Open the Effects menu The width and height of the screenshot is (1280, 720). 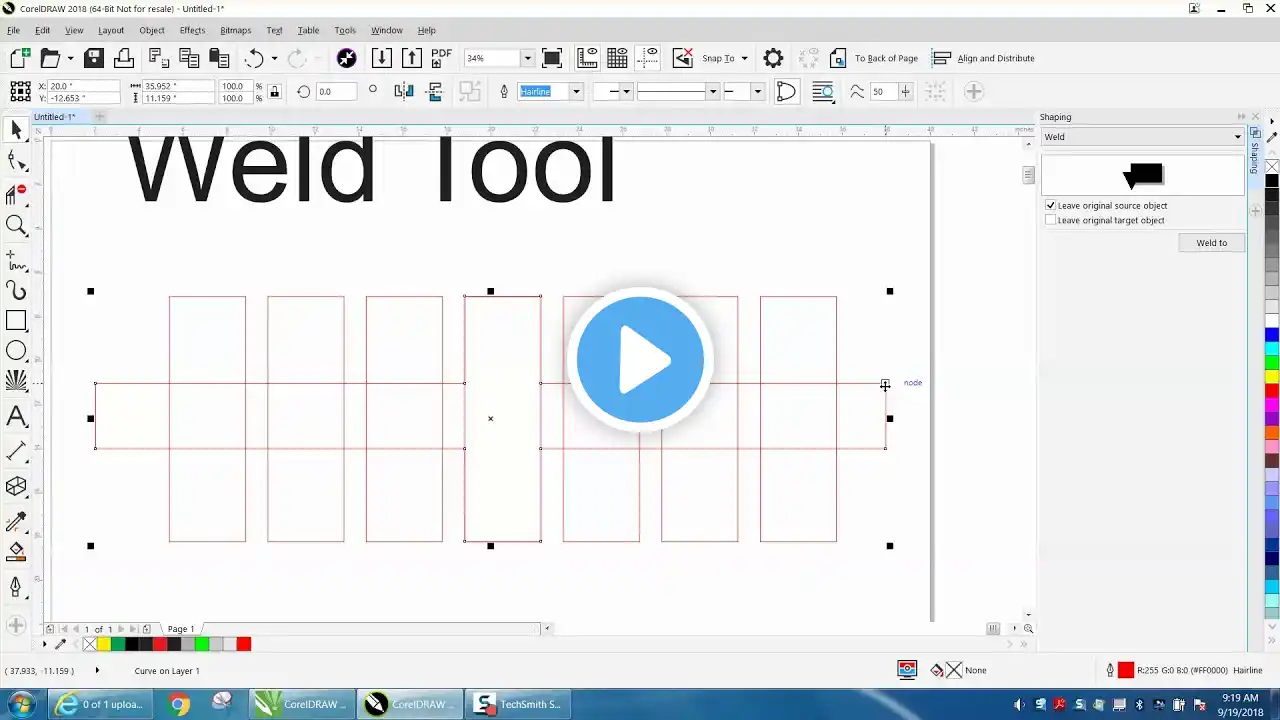pos(192,30)
